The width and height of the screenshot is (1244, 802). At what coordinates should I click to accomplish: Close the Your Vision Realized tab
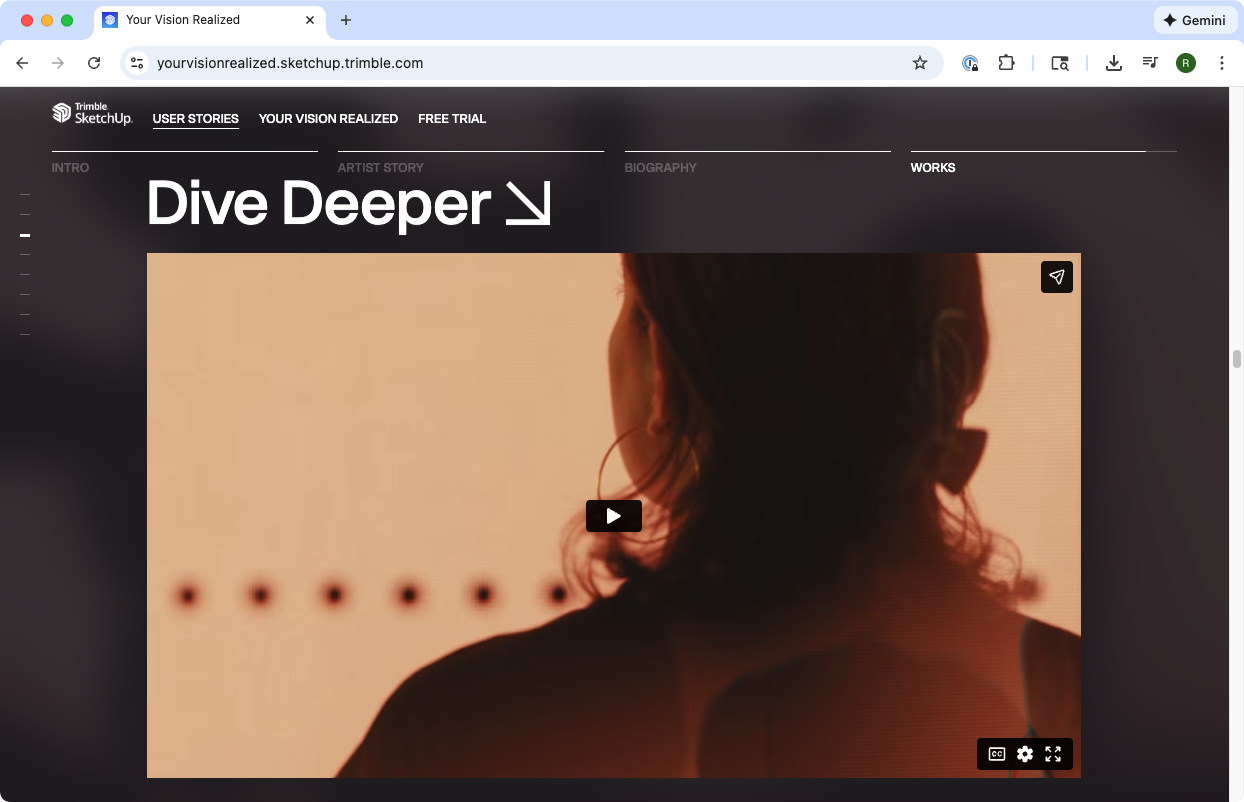click(x=310, y=20)
